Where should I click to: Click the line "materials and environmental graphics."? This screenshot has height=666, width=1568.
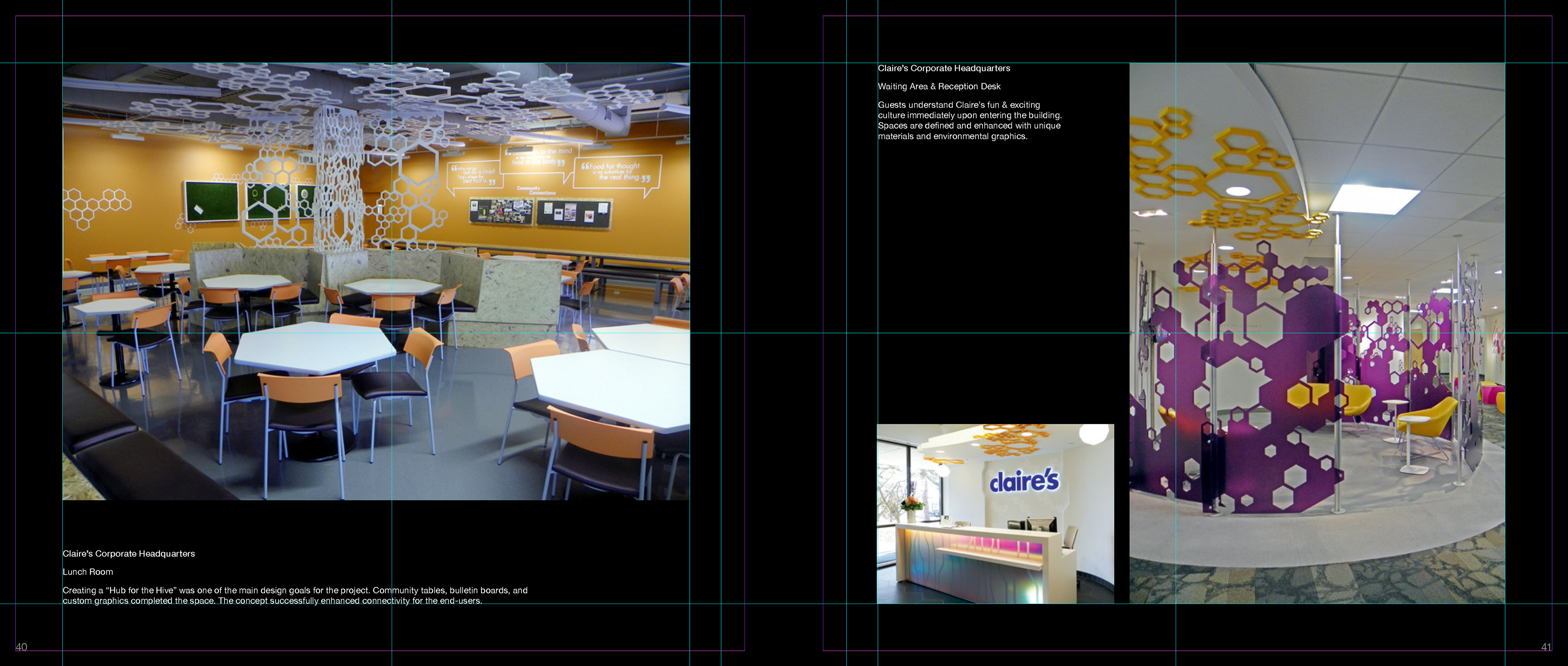953,136
